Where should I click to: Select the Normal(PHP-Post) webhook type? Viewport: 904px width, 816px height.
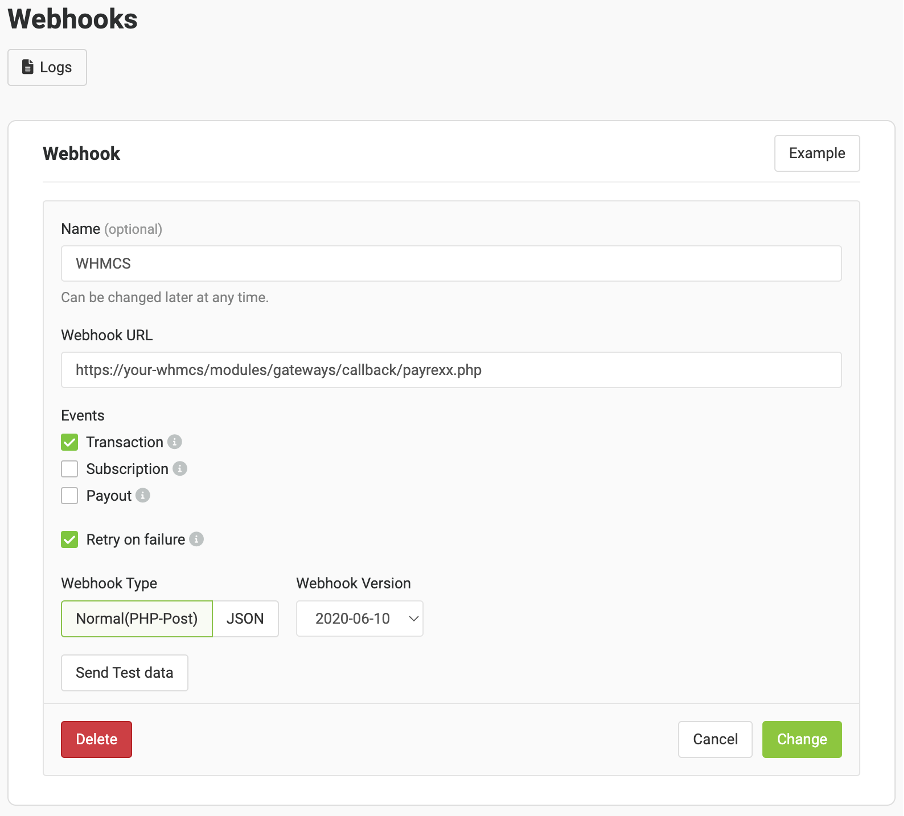pyautogui.click(x=136, y=618)
